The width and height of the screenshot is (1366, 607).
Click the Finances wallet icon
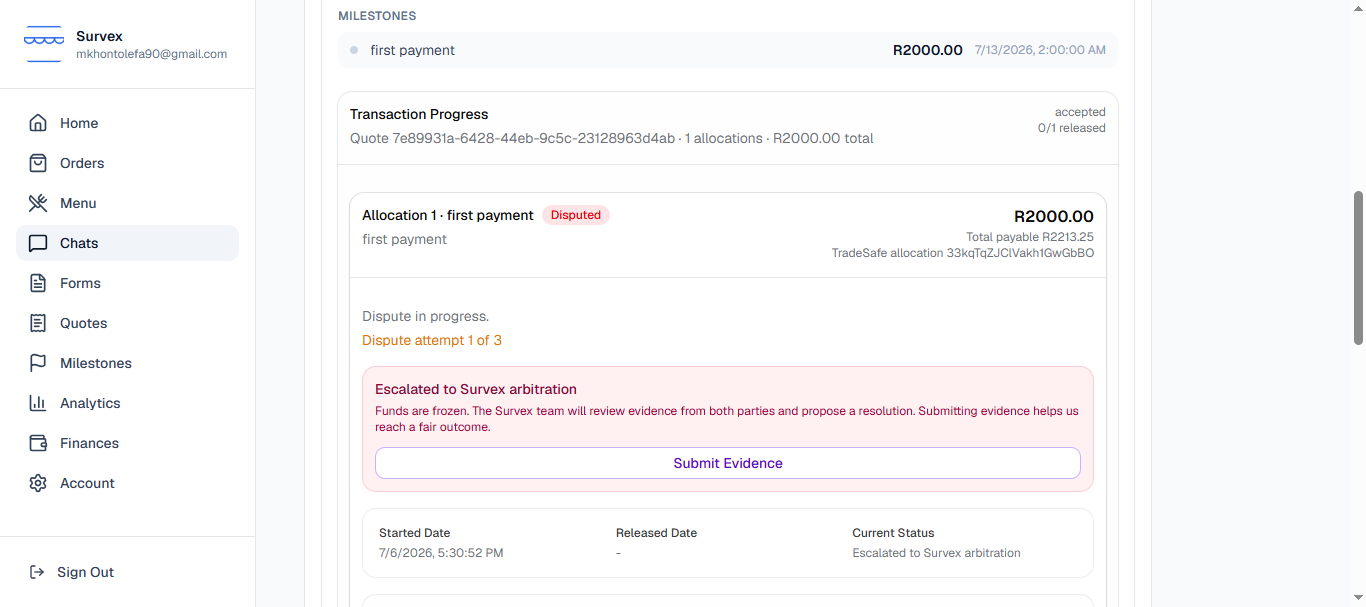(38, 443)
